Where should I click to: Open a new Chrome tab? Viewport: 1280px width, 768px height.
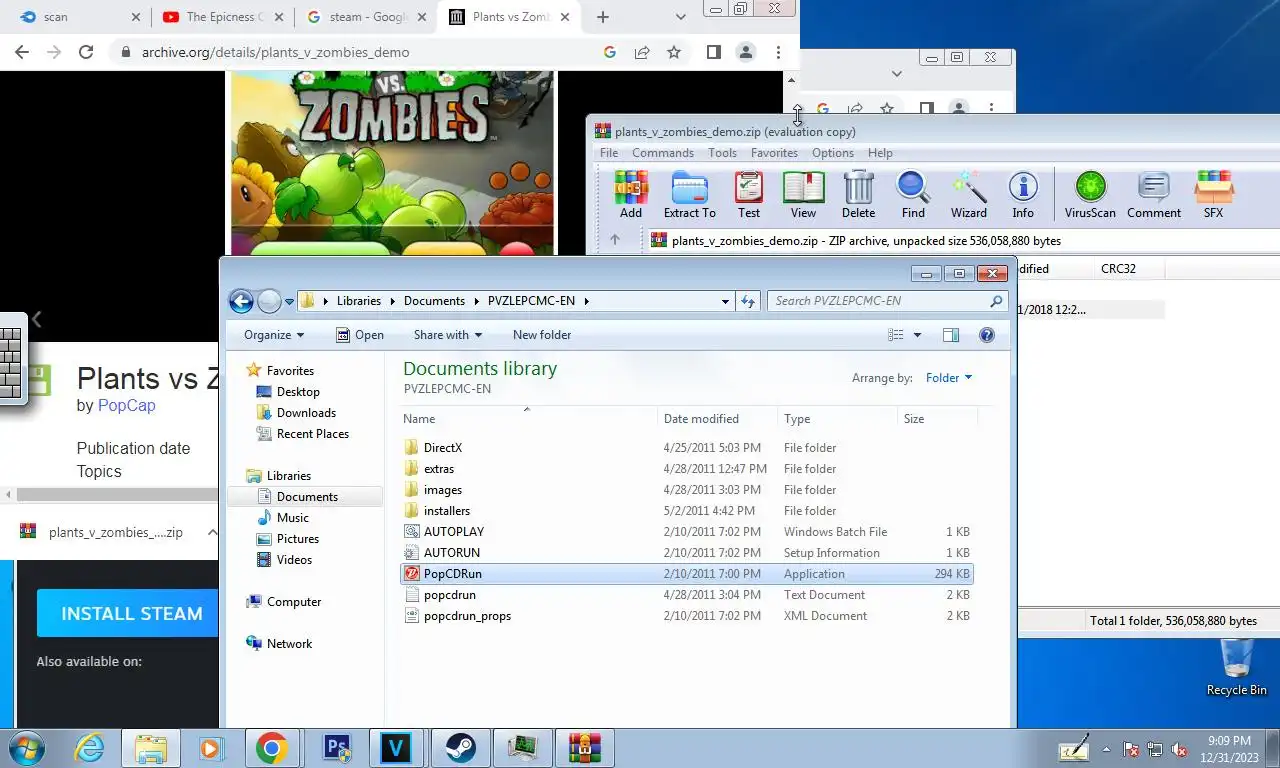pyautogui.click(x=602, y=17)
